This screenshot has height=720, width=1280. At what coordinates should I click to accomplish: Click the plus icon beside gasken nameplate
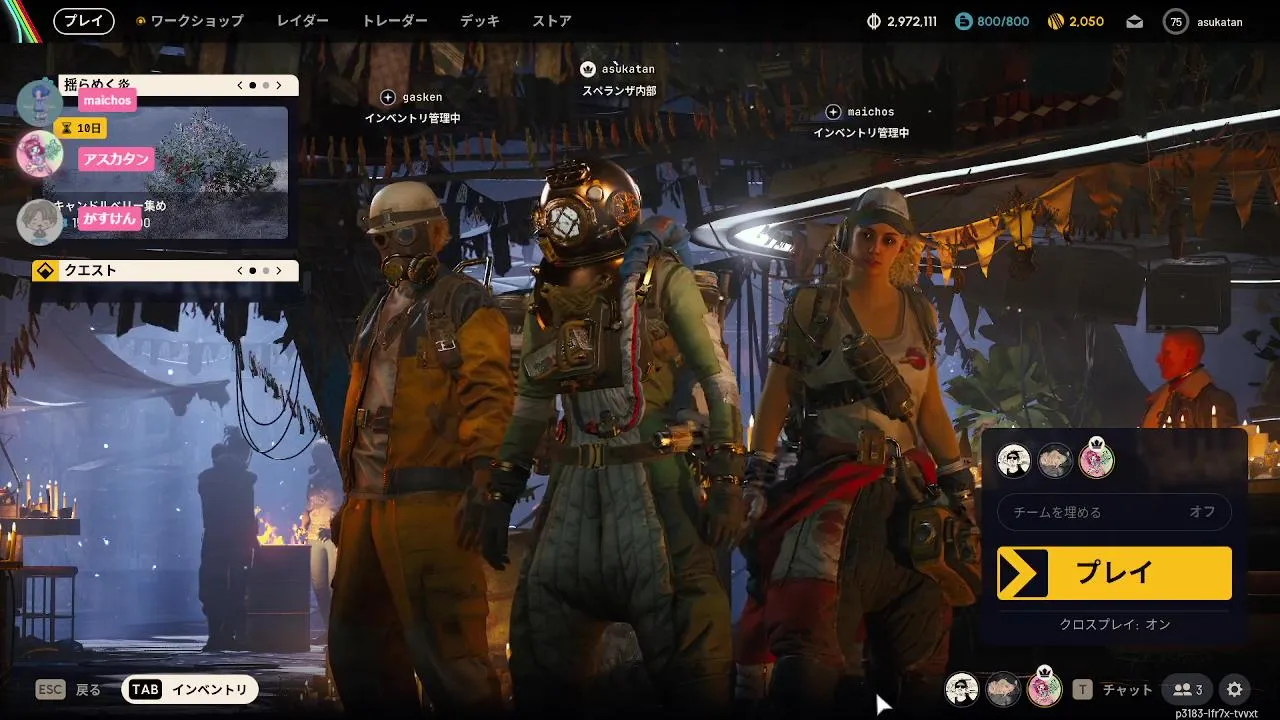388,97
